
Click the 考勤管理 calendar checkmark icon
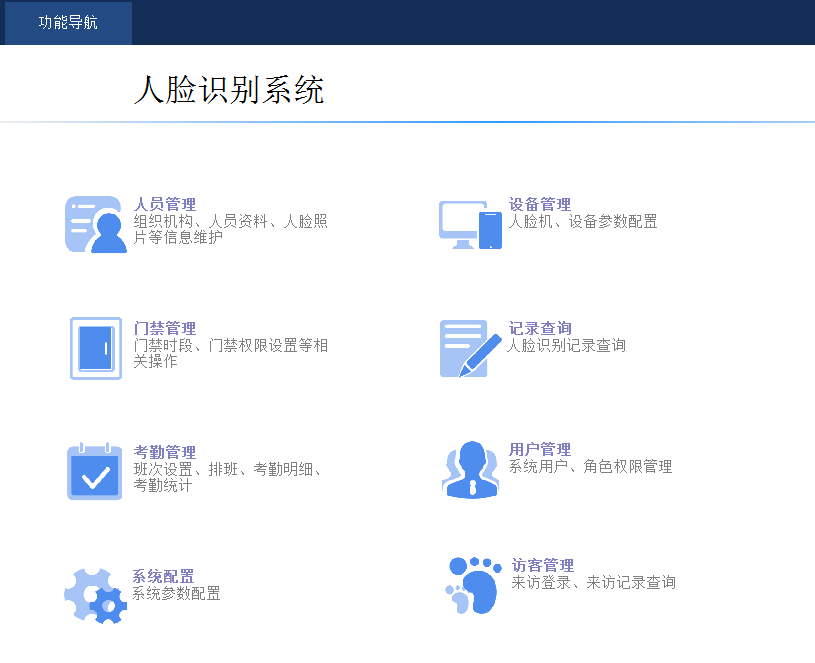tap(95, 472)
